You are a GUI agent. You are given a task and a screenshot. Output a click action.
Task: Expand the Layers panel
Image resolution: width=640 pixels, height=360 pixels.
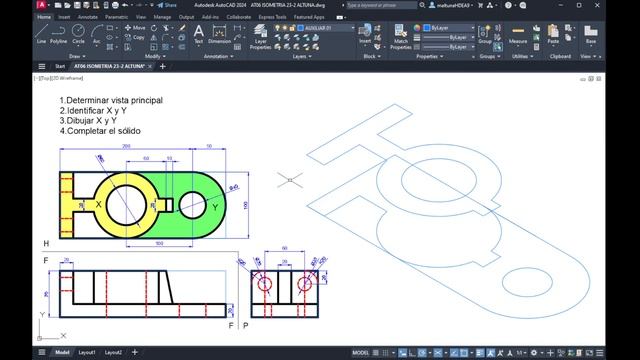(302, 56)
